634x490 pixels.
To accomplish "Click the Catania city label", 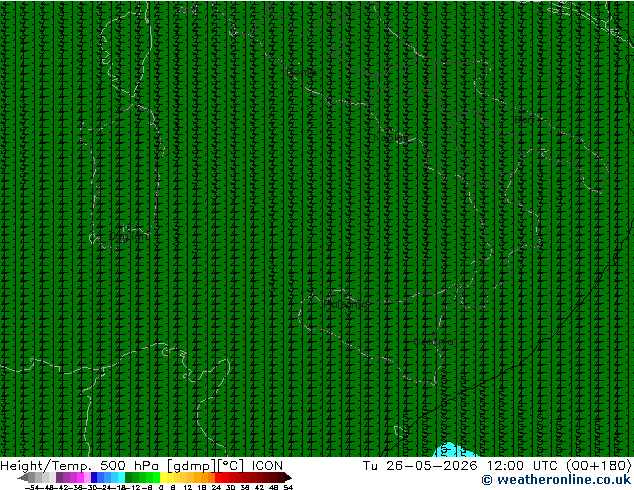I will 433,342.
